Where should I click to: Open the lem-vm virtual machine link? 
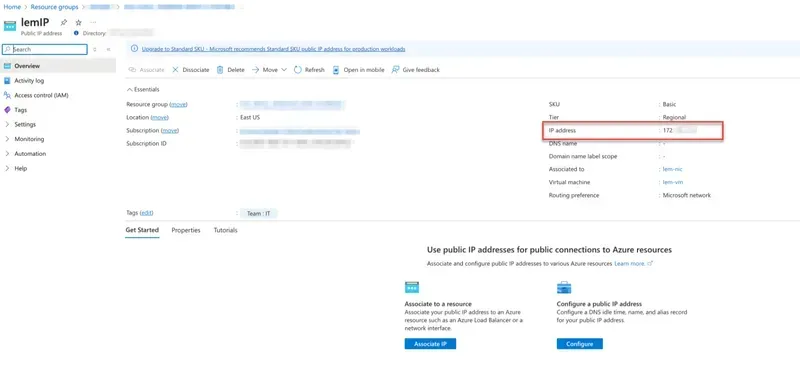point(672,182)
